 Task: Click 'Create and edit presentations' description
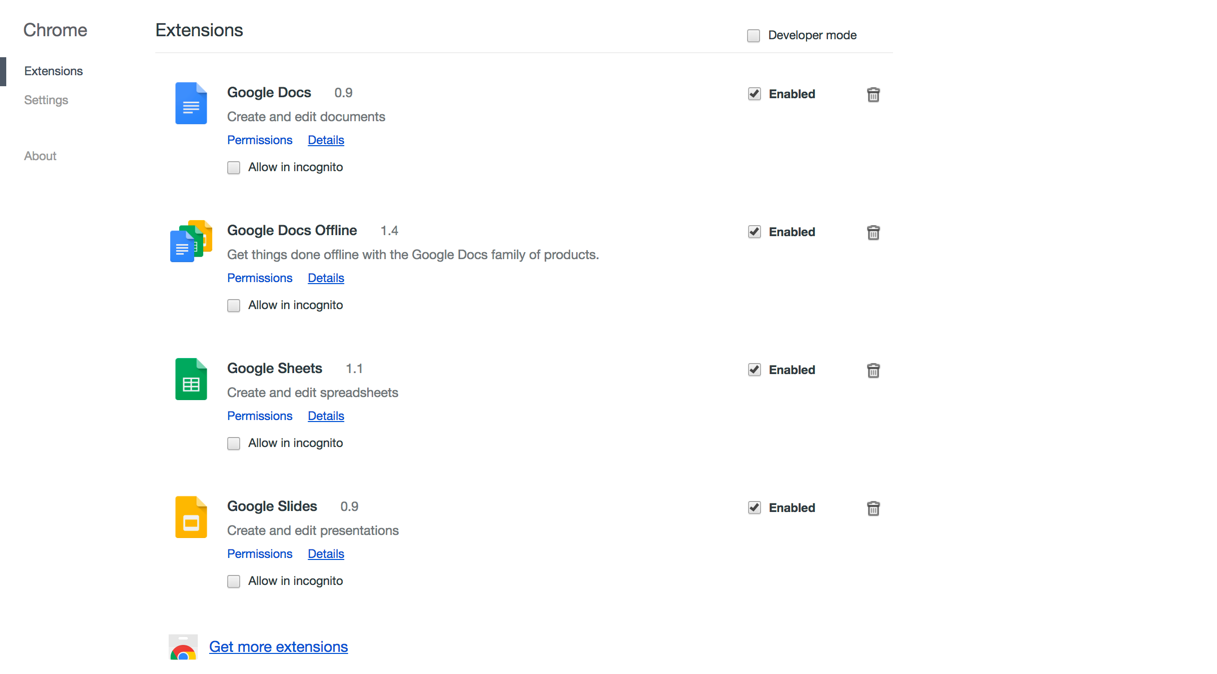[313, 531]
